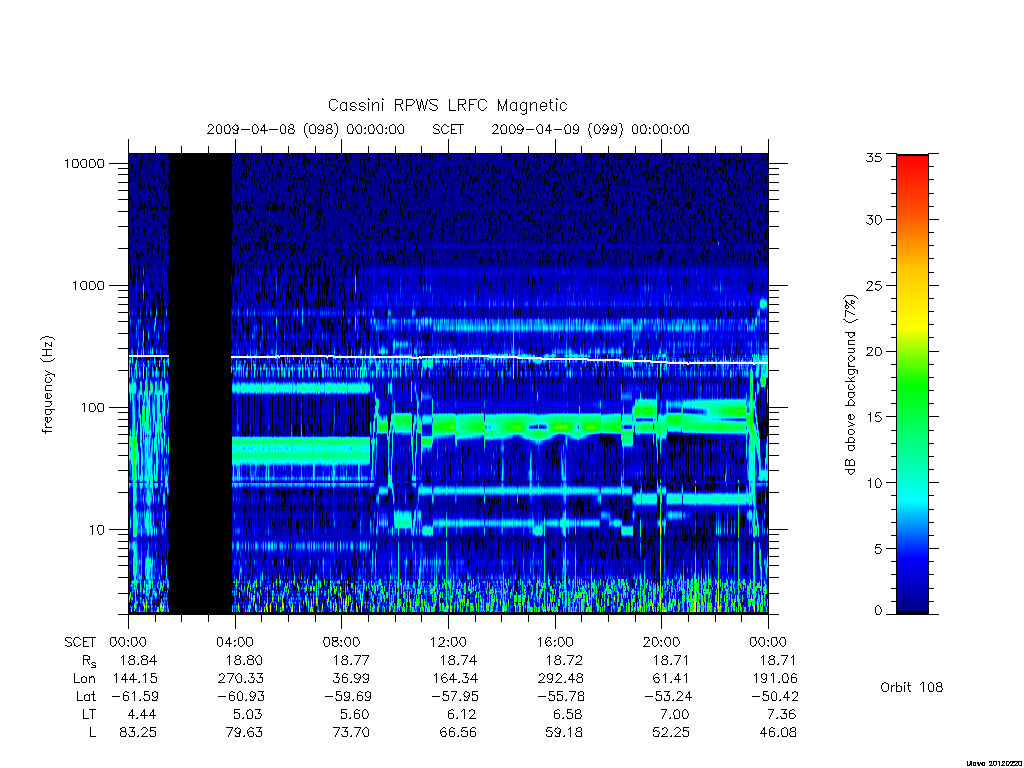This screenshot has height=768, width=1024.
Task: Click the LT value 4.44
Action: tap(142, 714)
